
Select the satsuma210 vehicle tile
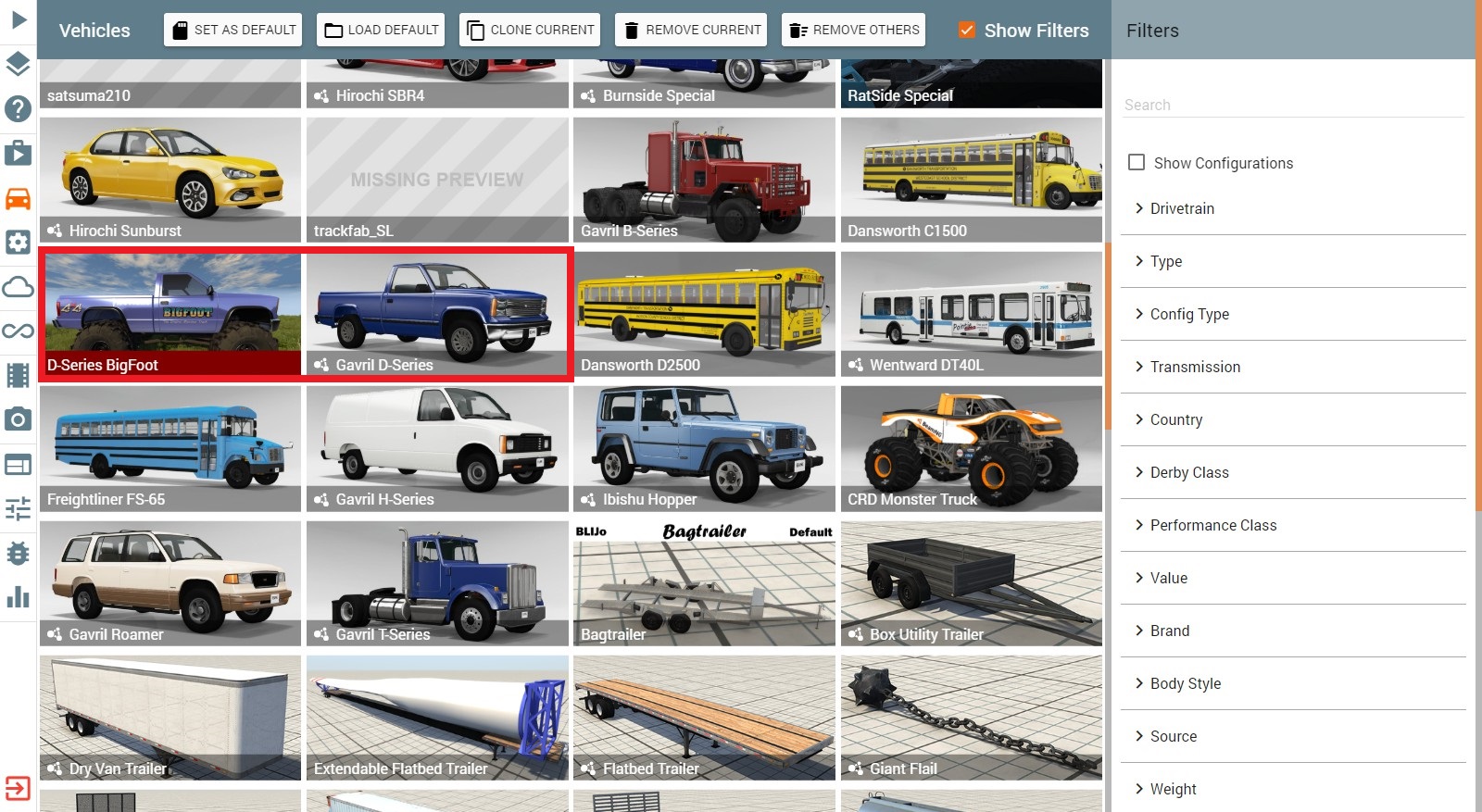pos(170,84)
